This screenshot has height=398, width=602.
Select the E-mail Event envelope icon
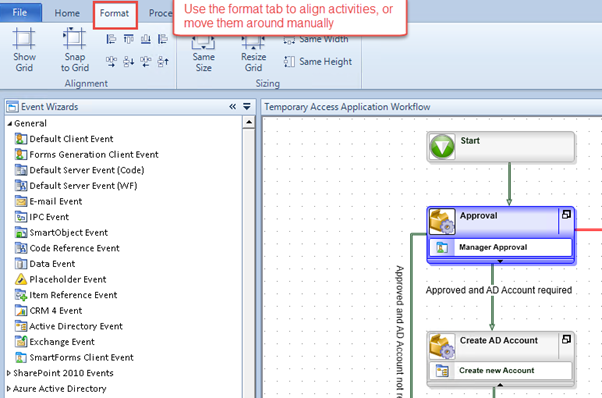pyautogui.click(x=21, y=201)
